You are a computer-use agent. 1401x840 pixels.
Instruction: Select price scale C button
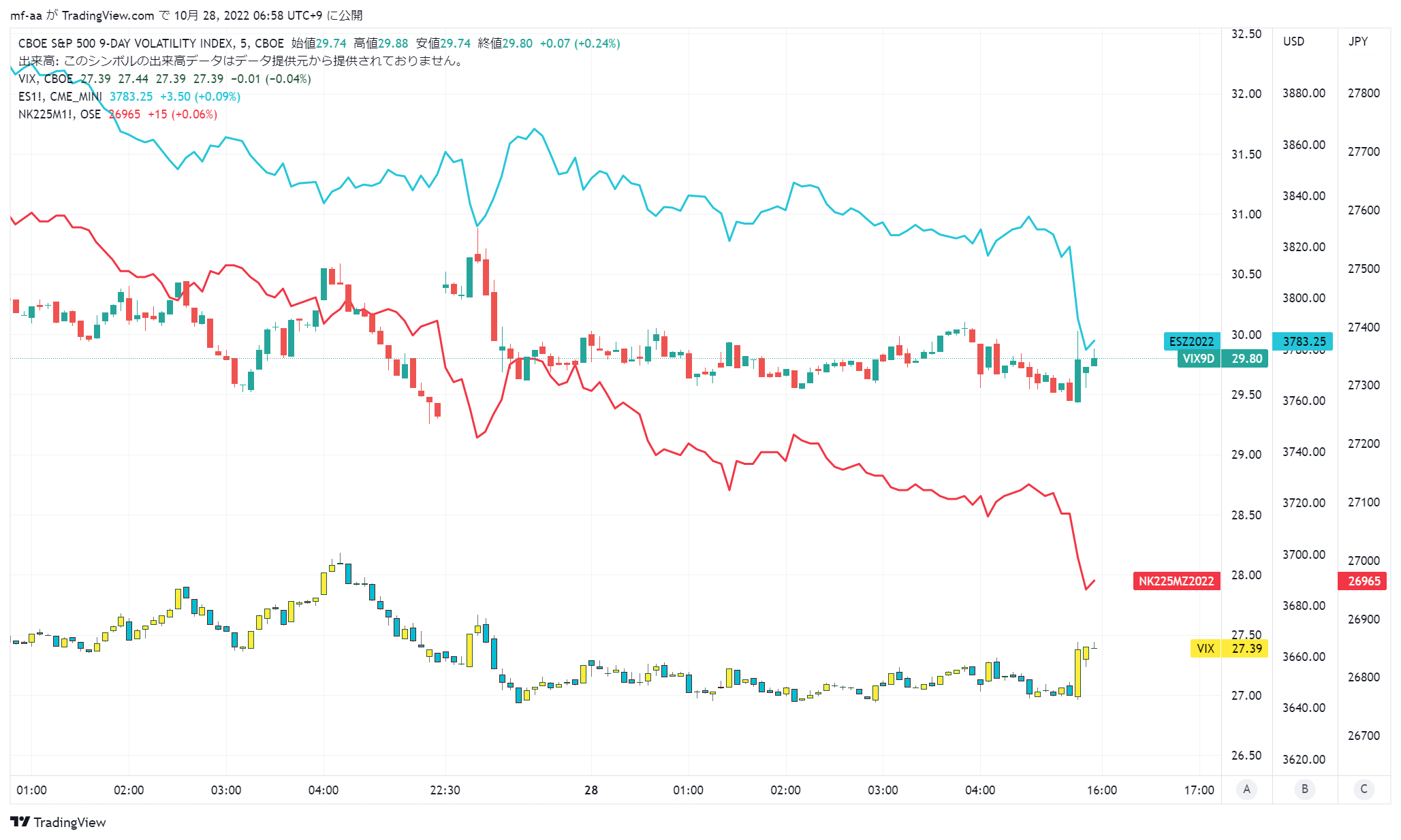point(1364,789)
